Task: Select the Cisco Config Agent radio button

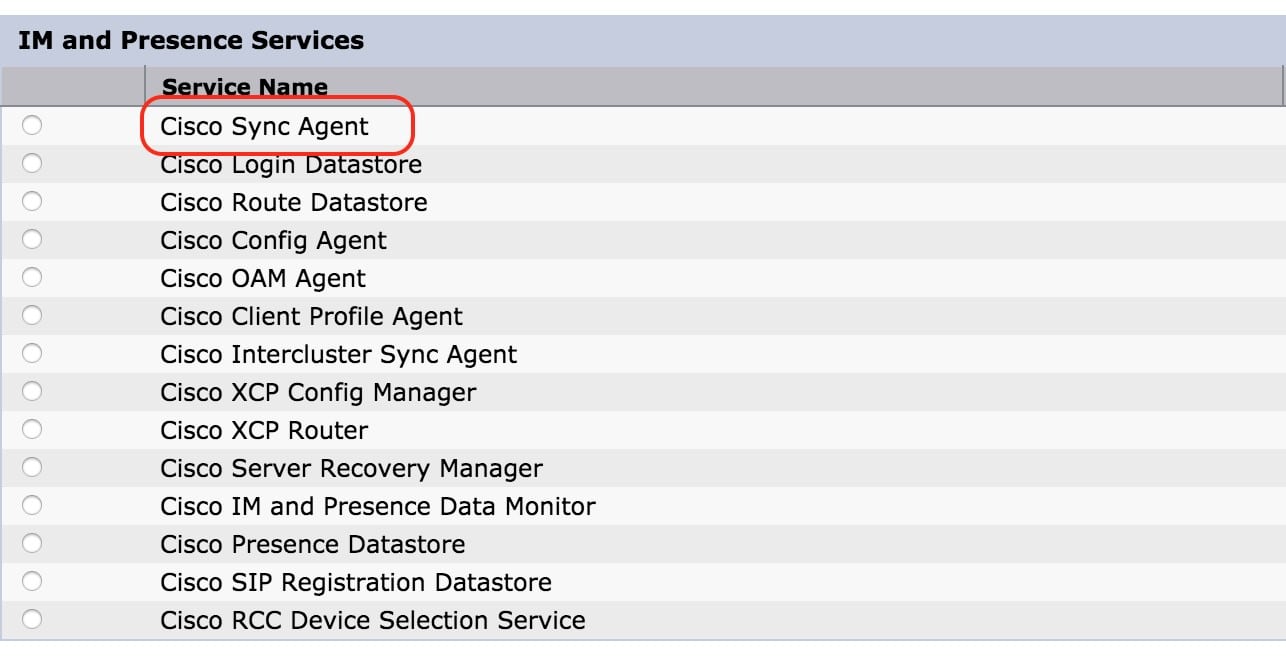Action: pyautogui.click(x=33, y=240)
